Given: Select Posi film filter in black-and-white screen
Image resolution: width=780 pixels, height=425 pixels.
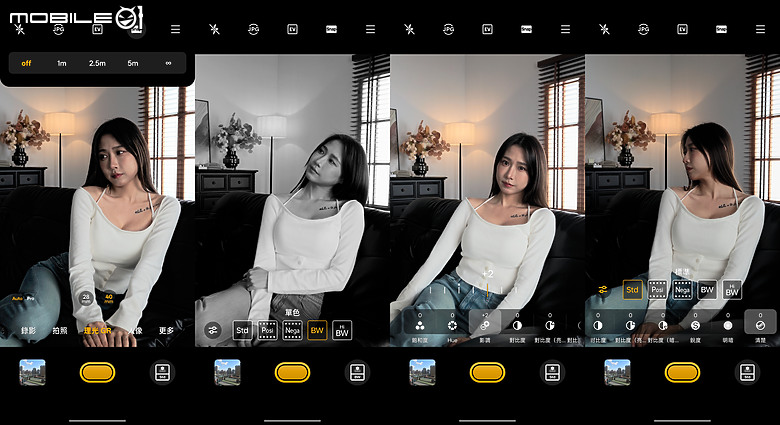Looking at the screenshot, I should click(268, 330).
